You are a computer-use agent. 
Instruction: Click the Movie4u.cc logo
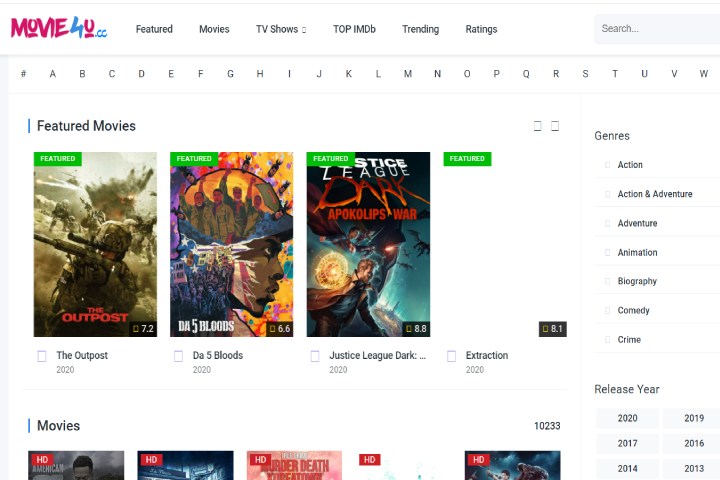(59, 28)
